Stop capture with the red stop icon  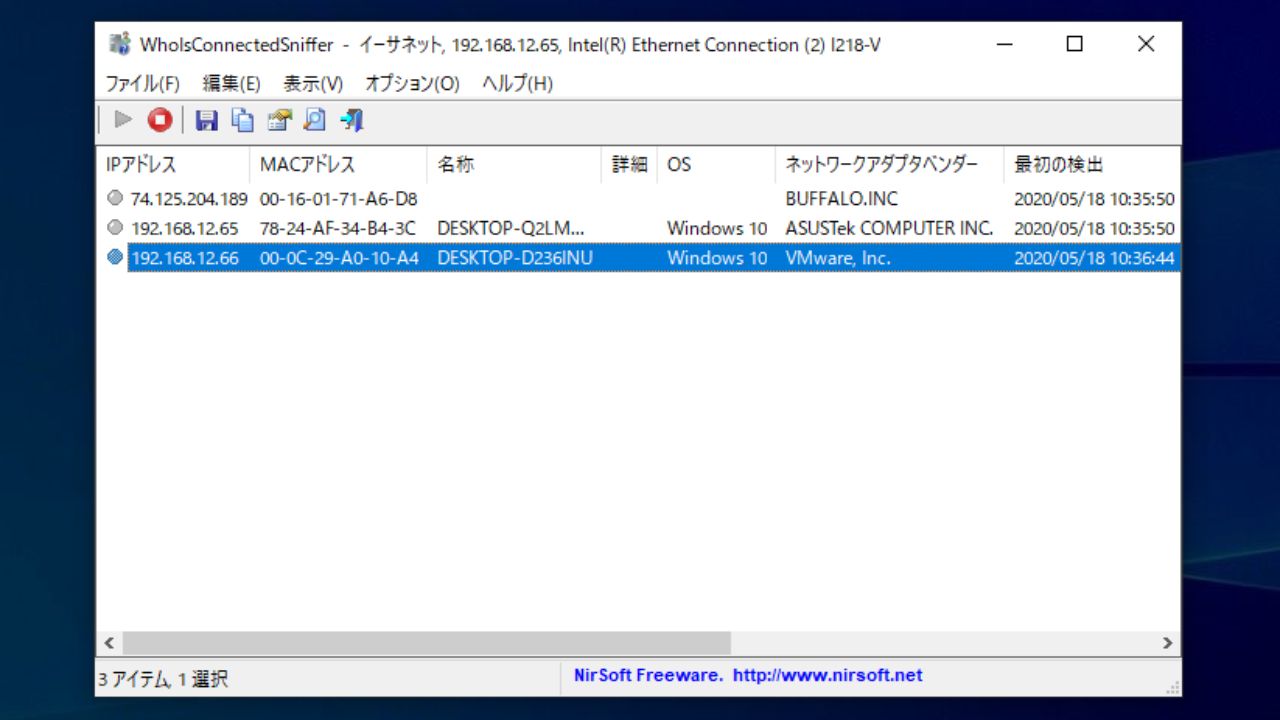[x=160, y=121]
